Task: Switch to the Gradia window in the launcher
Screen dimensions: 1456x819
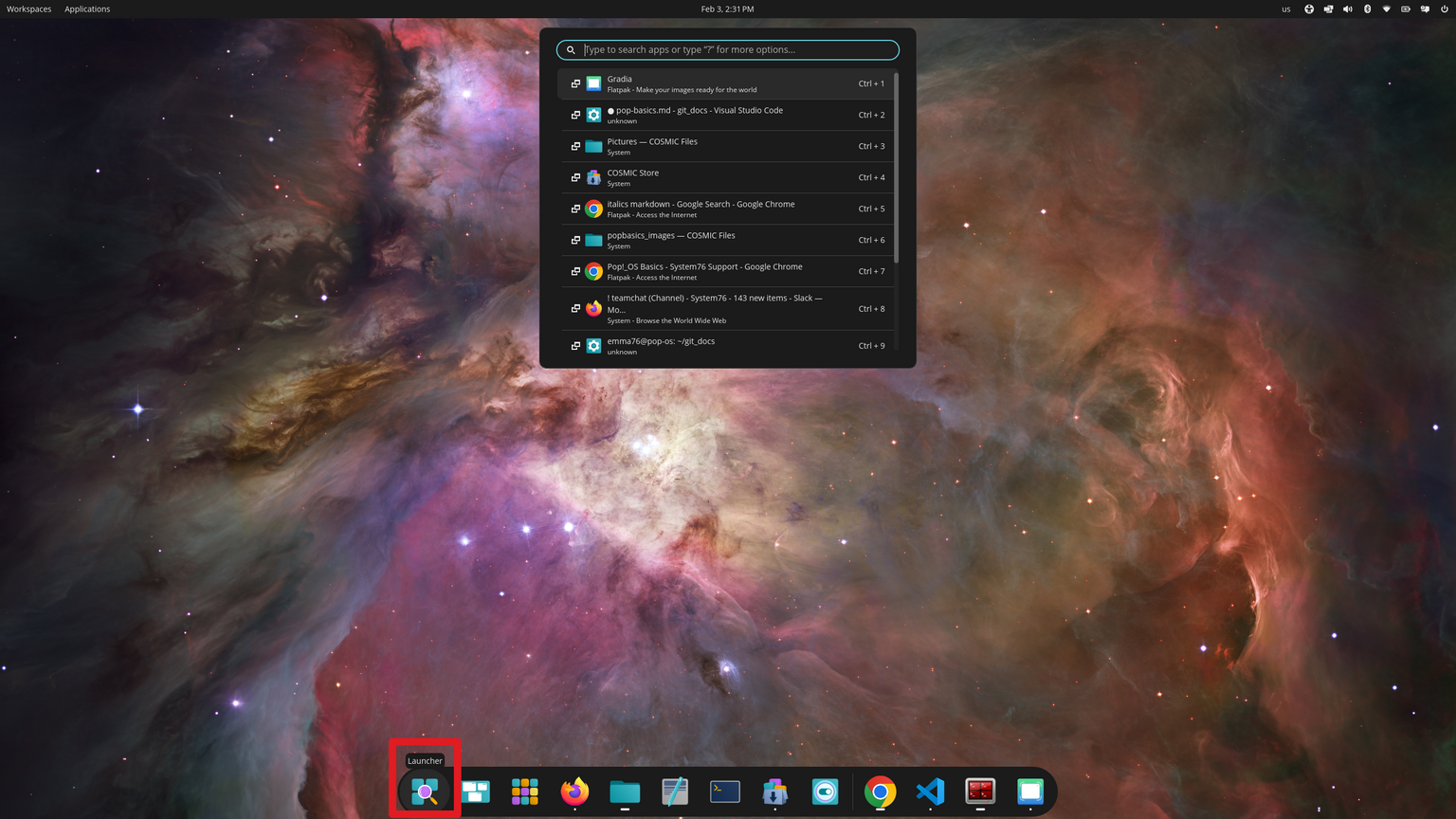Action: coord(727,83)
